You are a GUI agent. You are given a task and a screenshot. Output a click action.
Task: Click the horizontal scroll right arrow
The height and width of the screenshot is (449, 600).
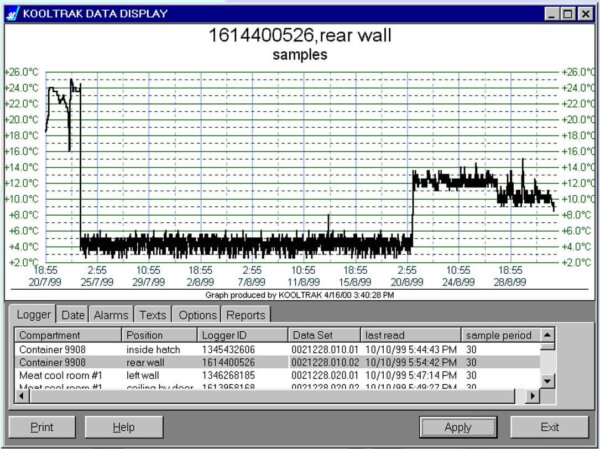(532, 396)
